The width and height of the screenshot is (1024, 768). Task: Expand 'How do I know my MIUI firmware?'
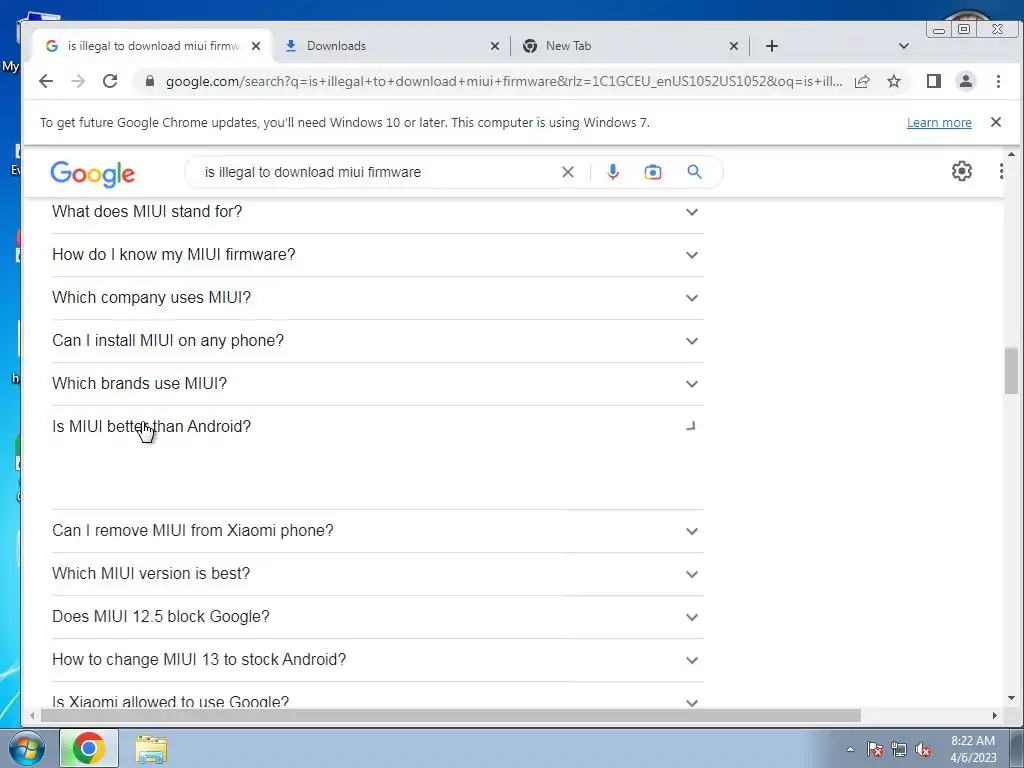pos(377,255)
